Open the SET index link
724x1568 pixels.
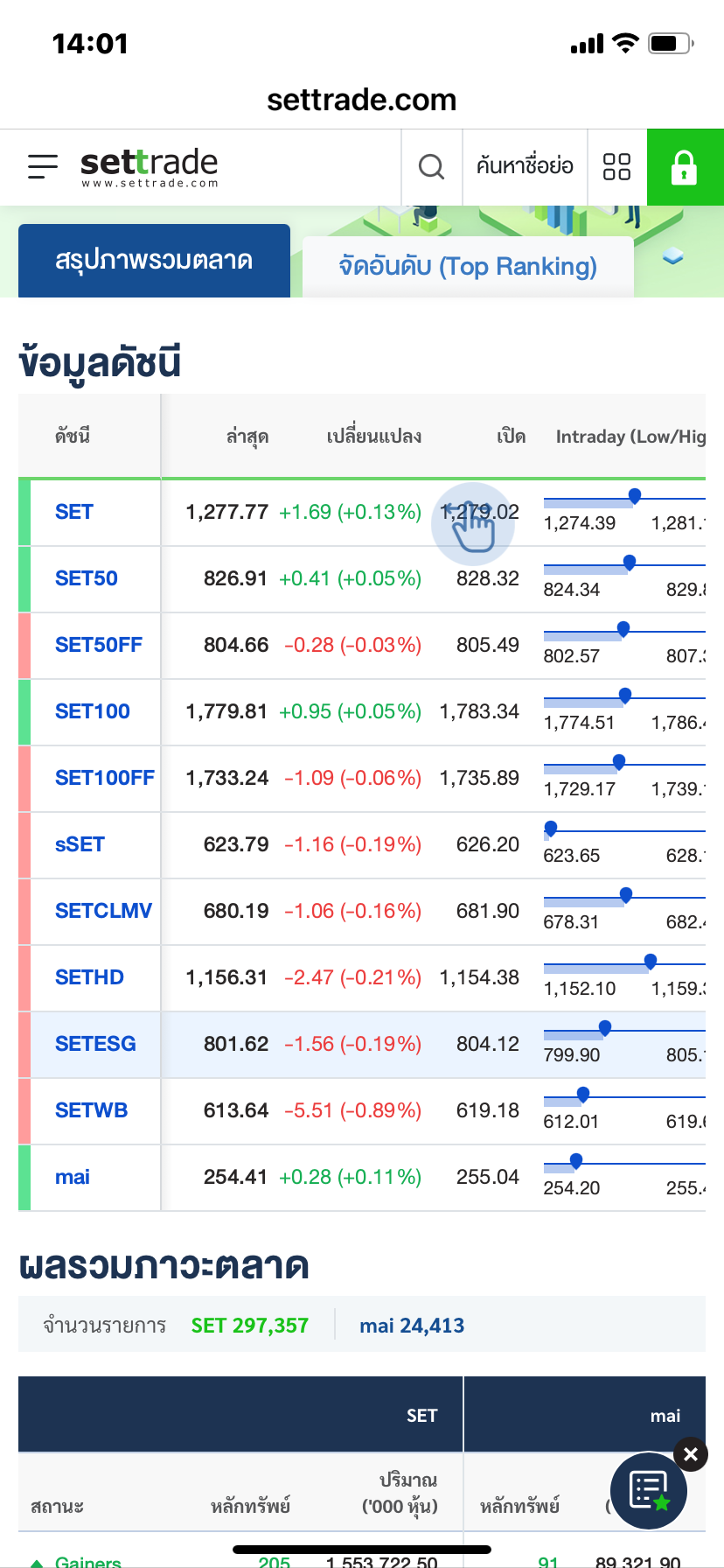point(74,512)
